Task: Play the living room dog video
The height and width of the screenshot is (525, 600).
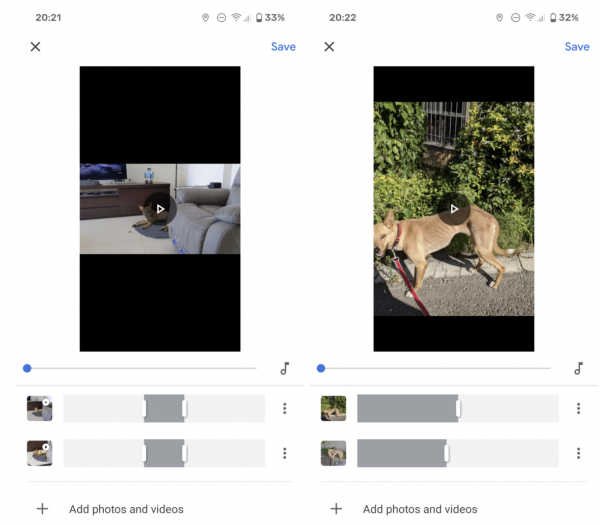Action: (x=160, y=209)
